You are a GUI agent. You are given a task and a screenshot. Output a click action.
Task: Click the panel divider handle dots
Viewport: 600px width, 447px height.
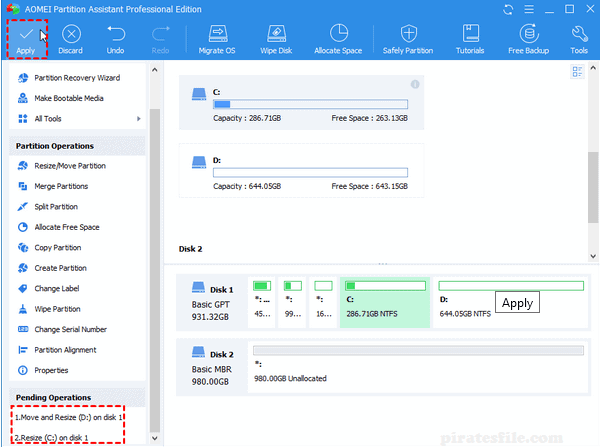click(x=383, y=264)
